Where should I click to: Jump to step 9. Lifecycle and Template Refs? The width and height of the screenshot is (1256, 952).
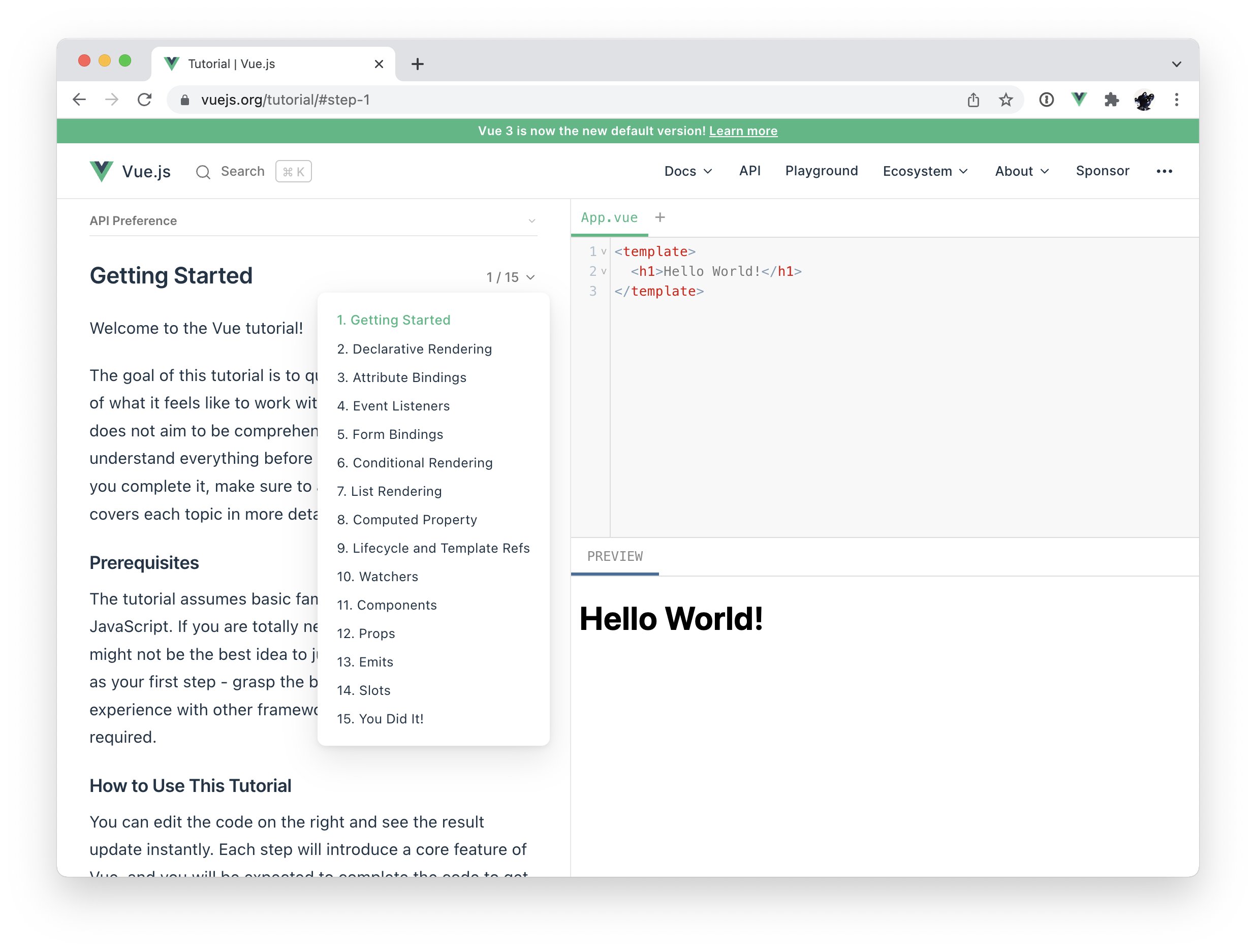[x=433, y=548]
